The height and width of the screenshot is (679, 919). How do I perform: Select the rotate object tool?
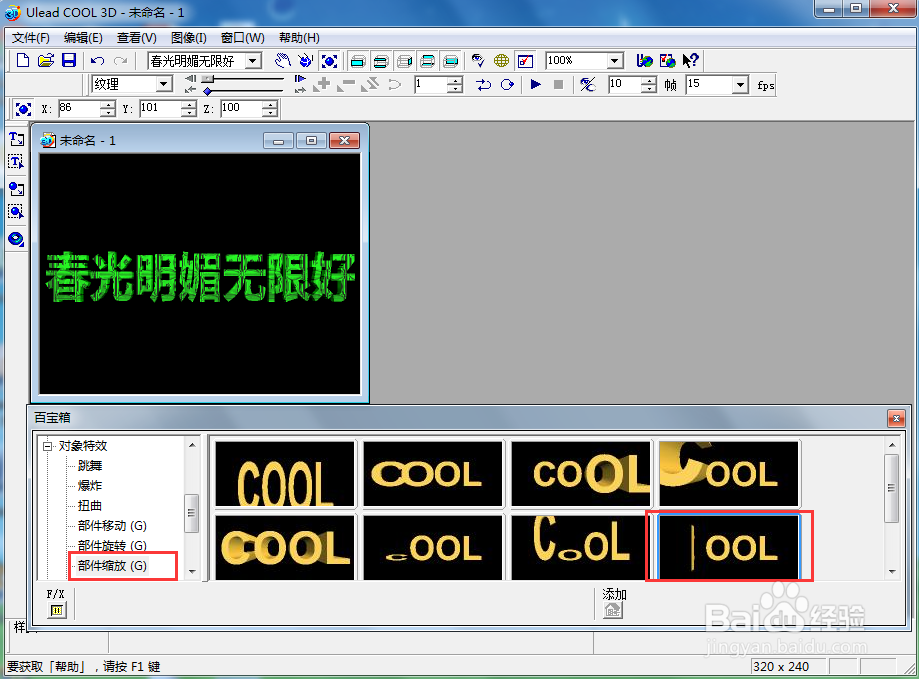[x=305, y=60]
